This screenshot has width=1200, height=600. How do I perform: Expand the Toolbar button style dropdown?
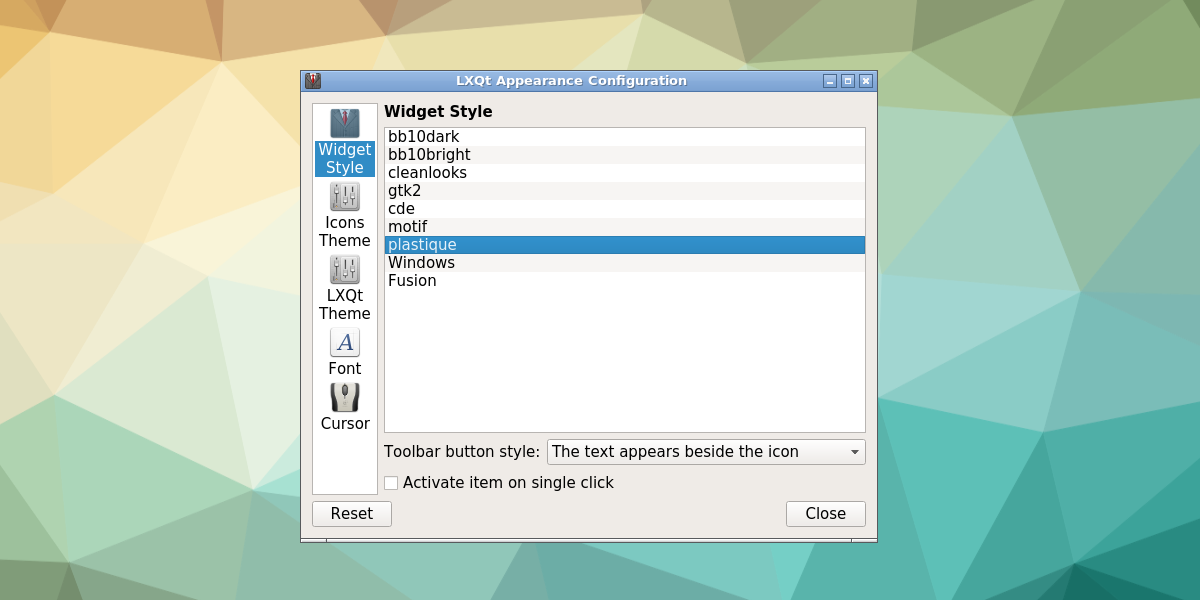point(706,452)
